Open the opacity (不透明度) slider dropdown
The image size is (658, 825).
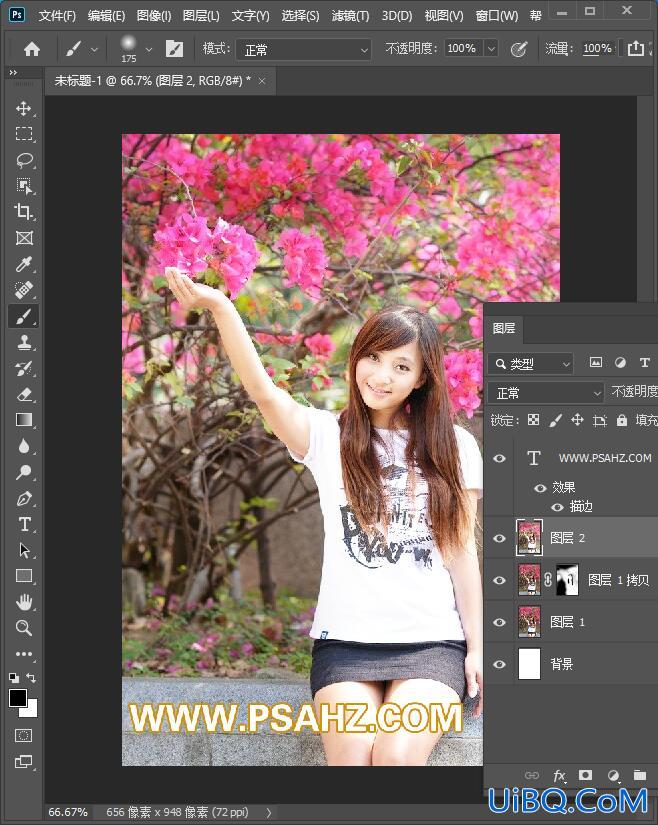(491, 49)
